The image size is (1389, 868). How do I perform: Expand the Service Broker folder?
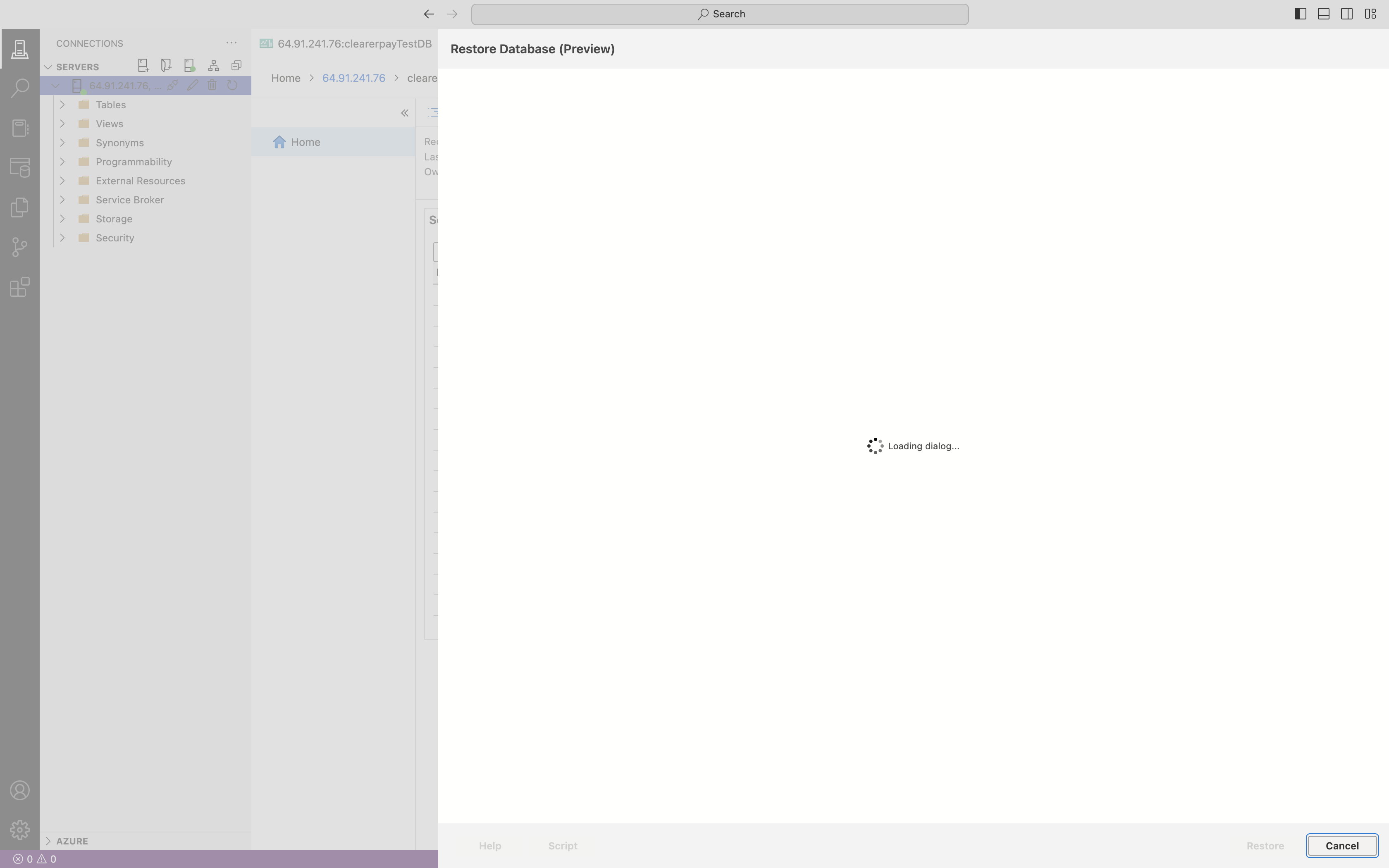(62, 199)
